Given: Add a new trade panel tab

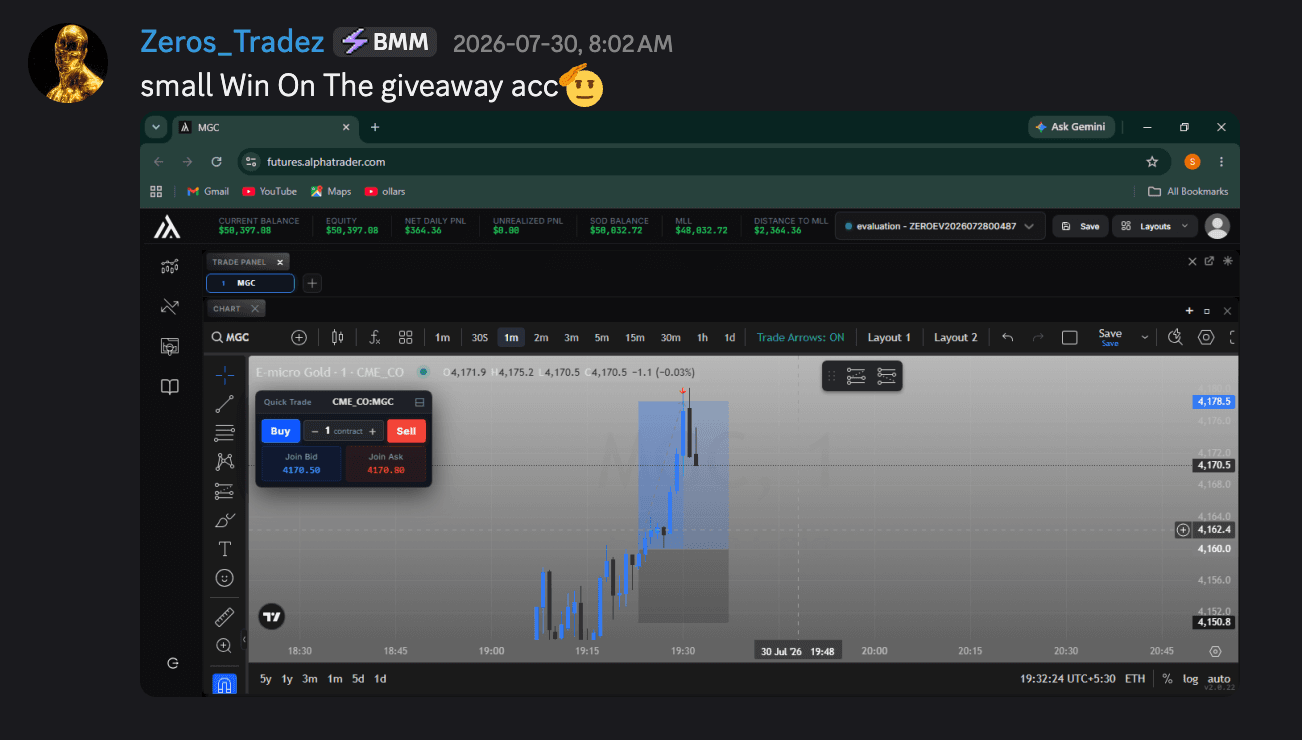Looking at the screenshot, I should (312, 283).
